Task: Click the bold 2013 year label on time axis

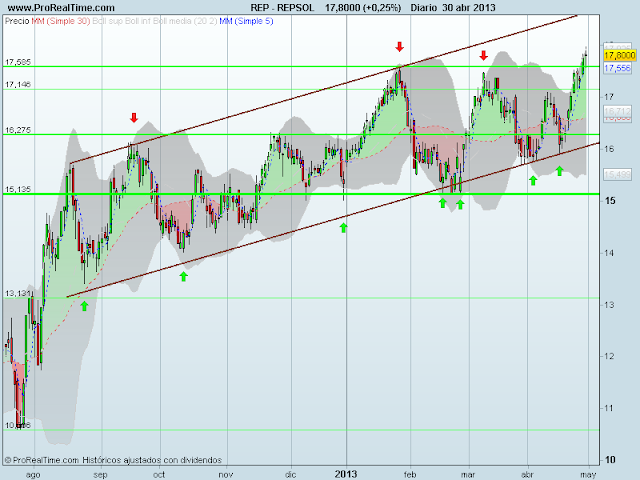Action: [x=346, y=474]
